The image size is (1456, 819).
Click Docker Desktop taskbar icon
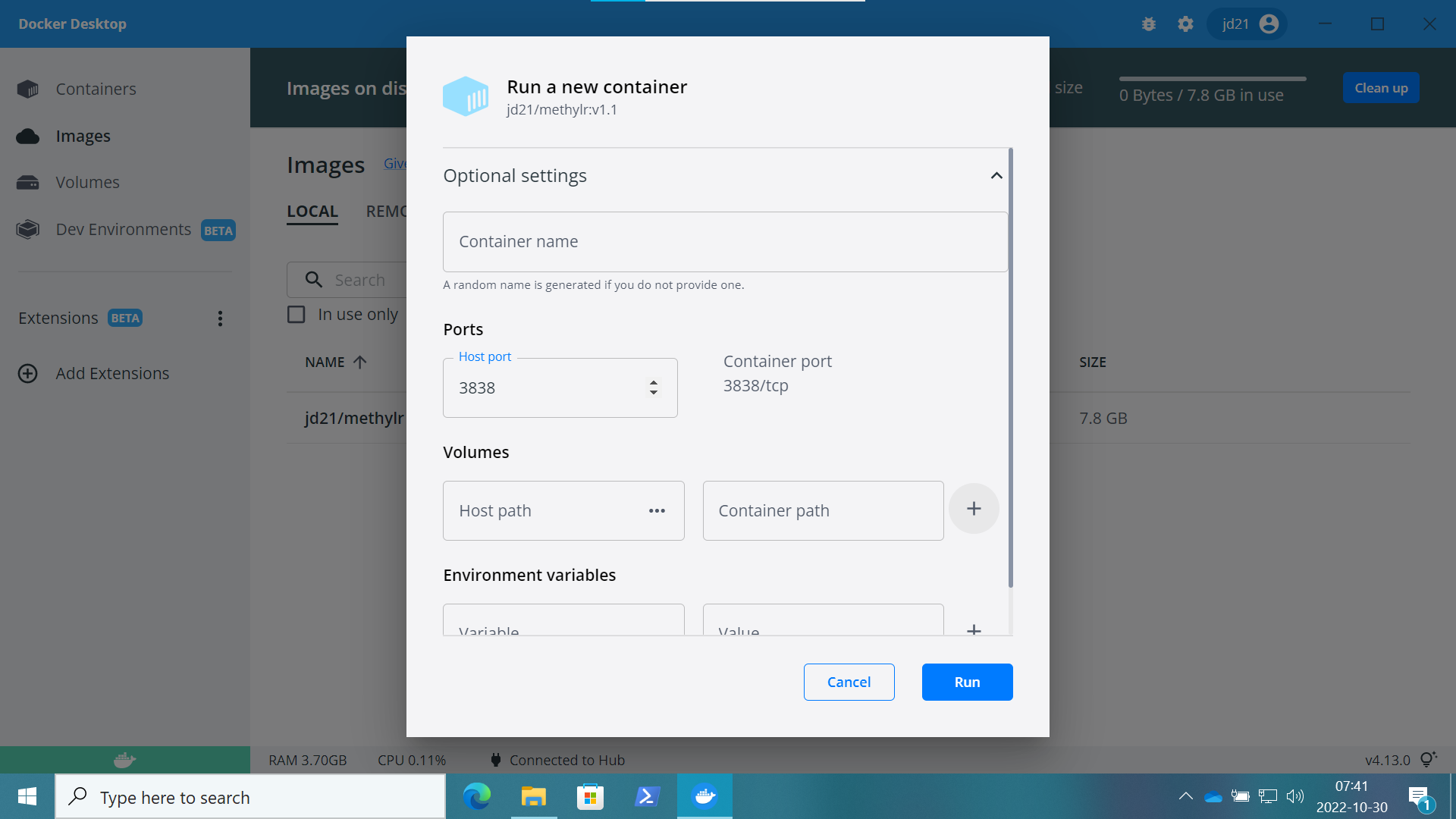(x=704, y=796)
